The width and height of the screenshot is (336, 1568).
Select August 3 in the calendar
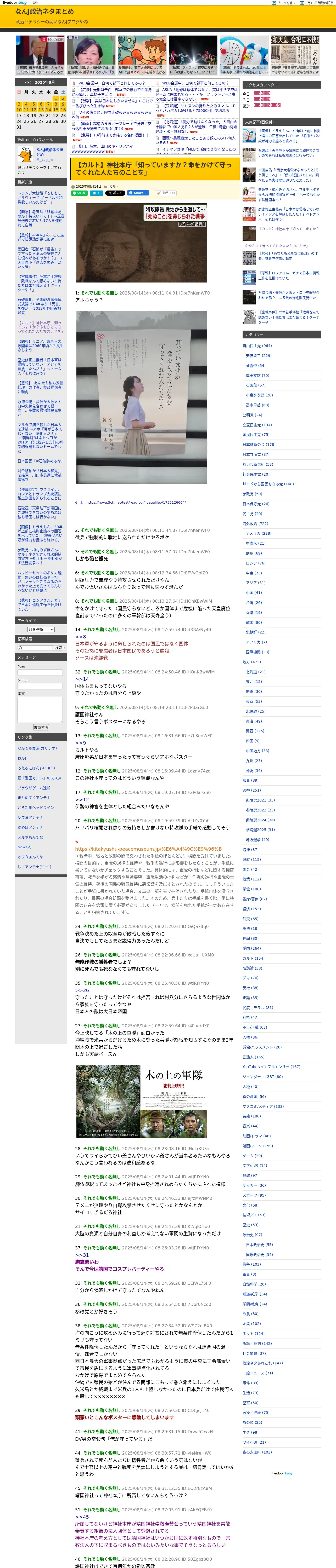tap(19, 104)
